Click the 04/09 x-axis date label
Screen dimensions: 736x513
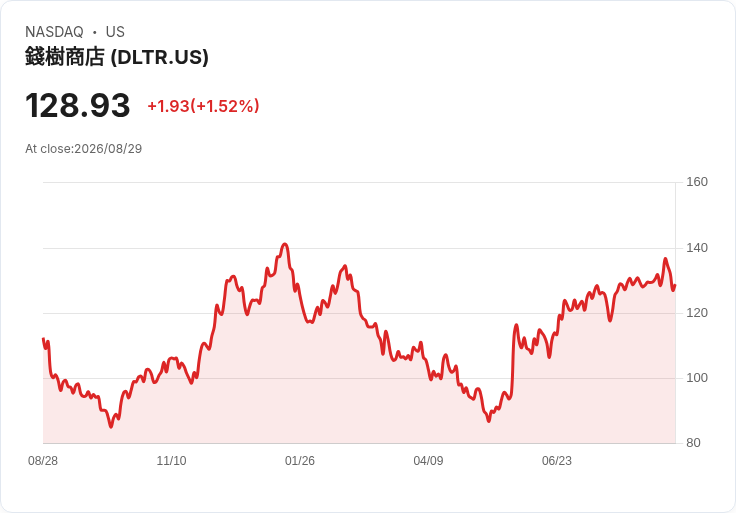click(x=428, y=461)
